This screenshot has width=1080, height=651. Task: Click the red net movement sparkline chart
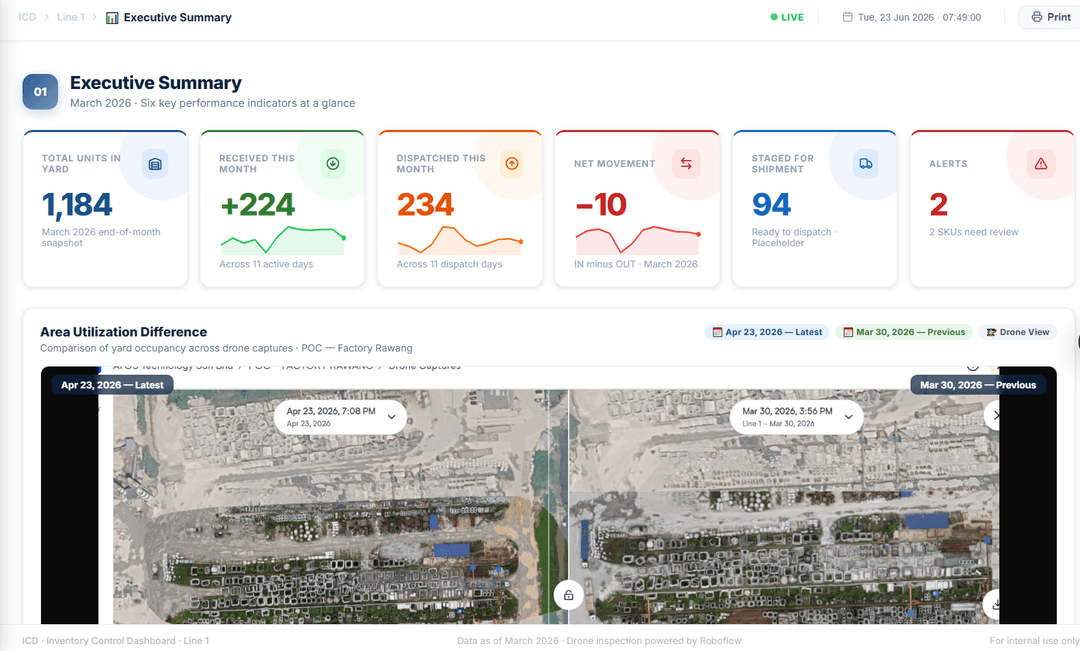[x=637, y=240]
